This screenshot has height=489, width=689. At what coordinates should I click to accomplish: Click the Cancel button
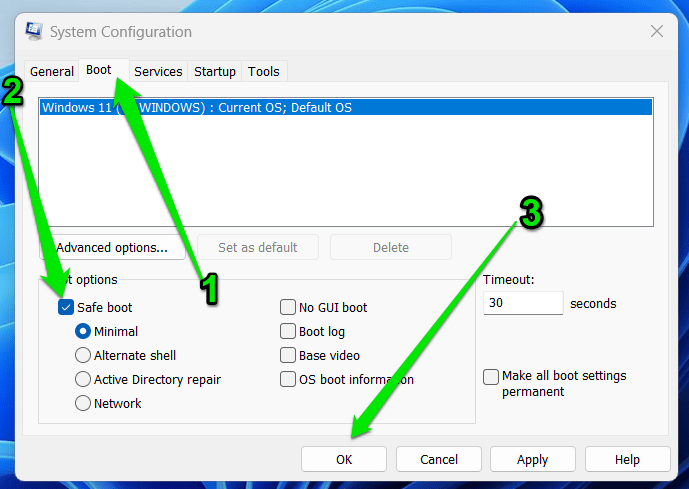point(439,460)
